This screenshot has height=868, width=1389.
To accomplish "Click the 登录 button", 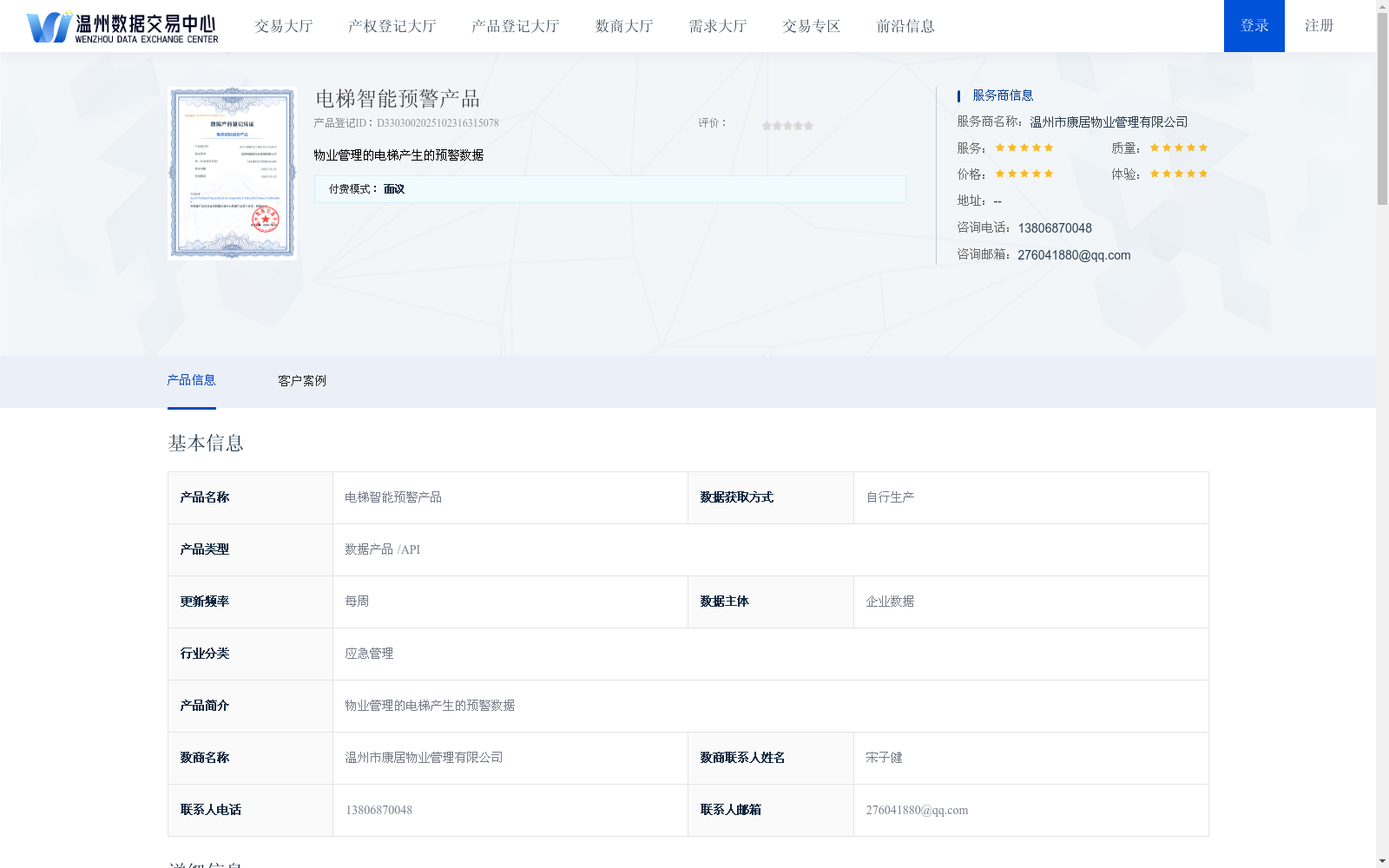I will click(x=1254, y=26).
